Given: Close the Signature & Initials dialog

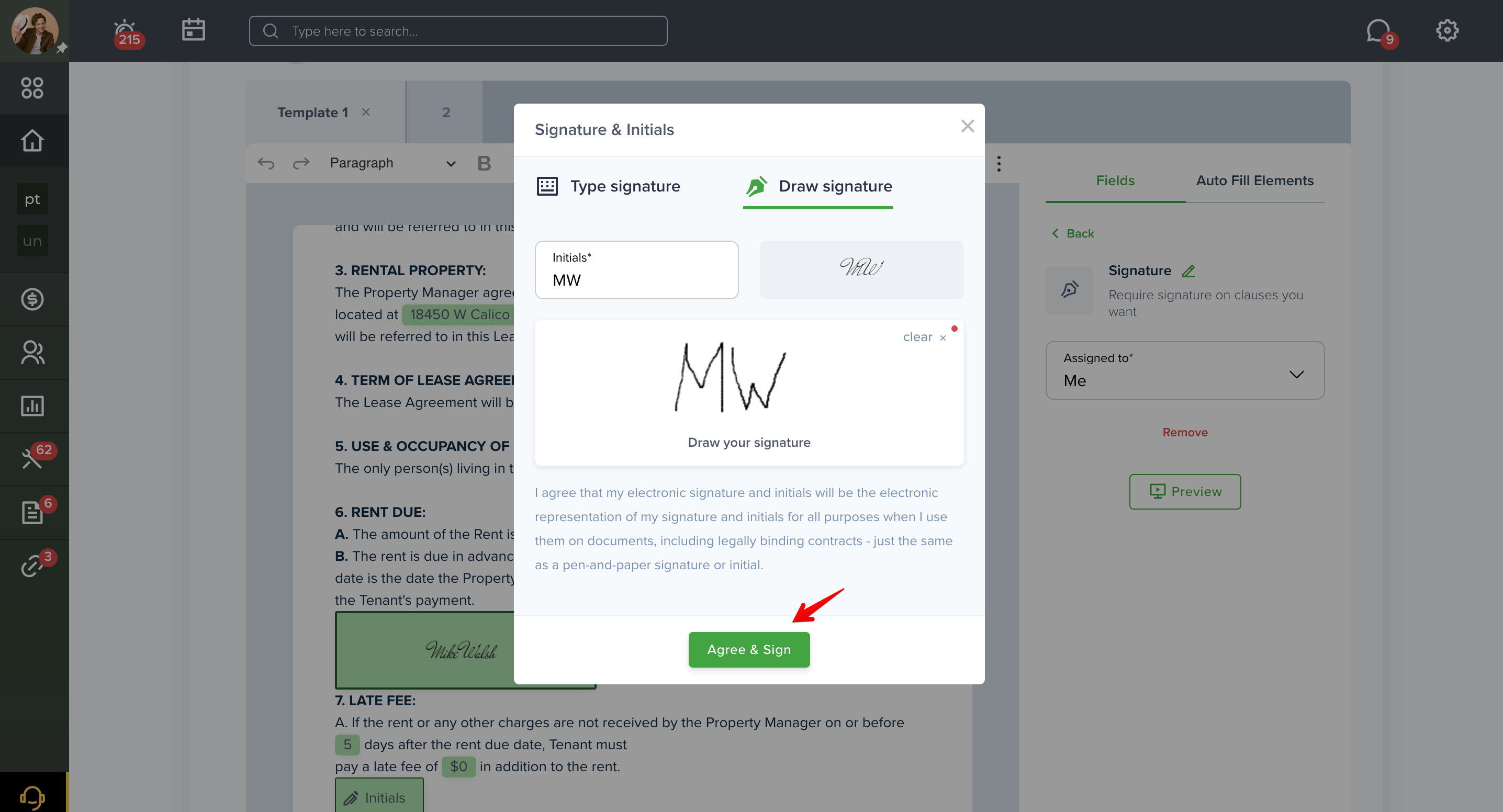Looking at the screenshot, I should point(968,126).
